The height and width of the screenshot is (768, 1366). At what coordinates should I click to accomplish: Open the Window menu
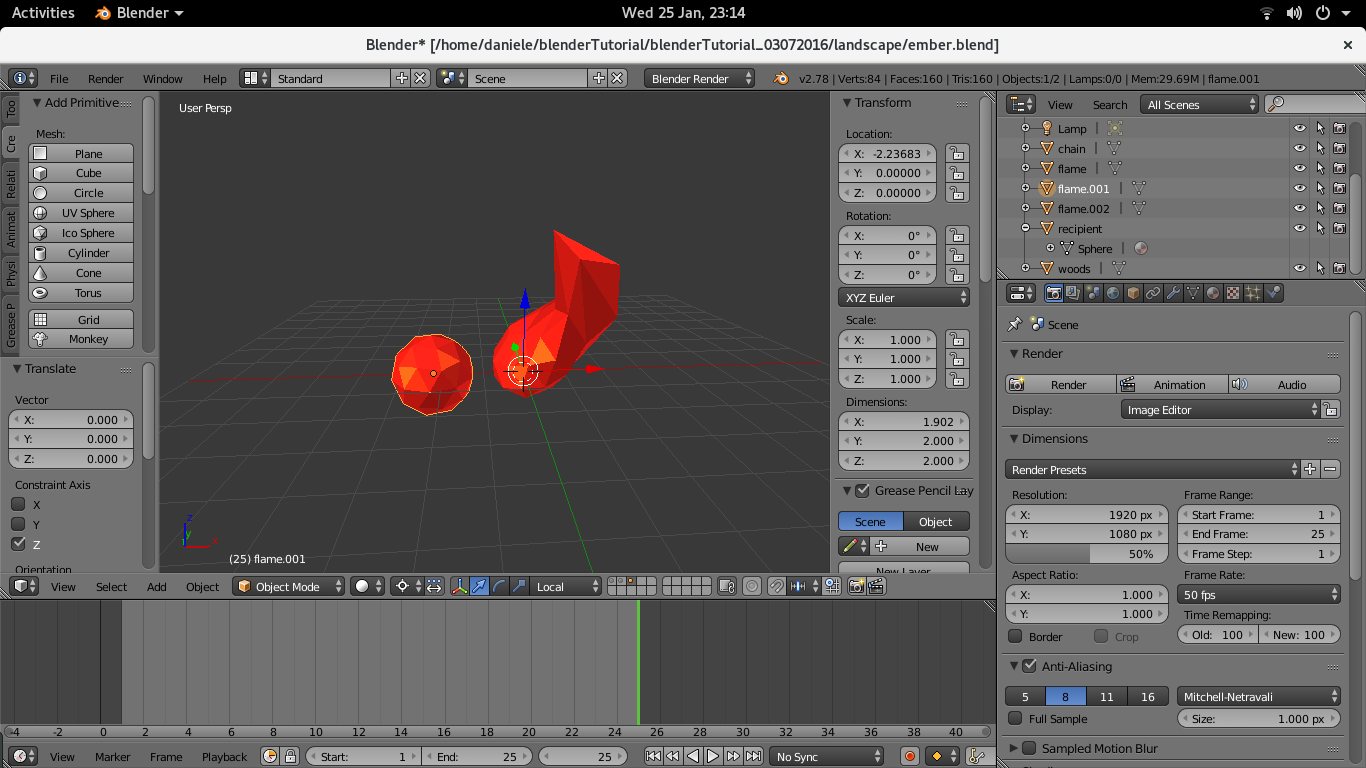(x=162, y=78)
